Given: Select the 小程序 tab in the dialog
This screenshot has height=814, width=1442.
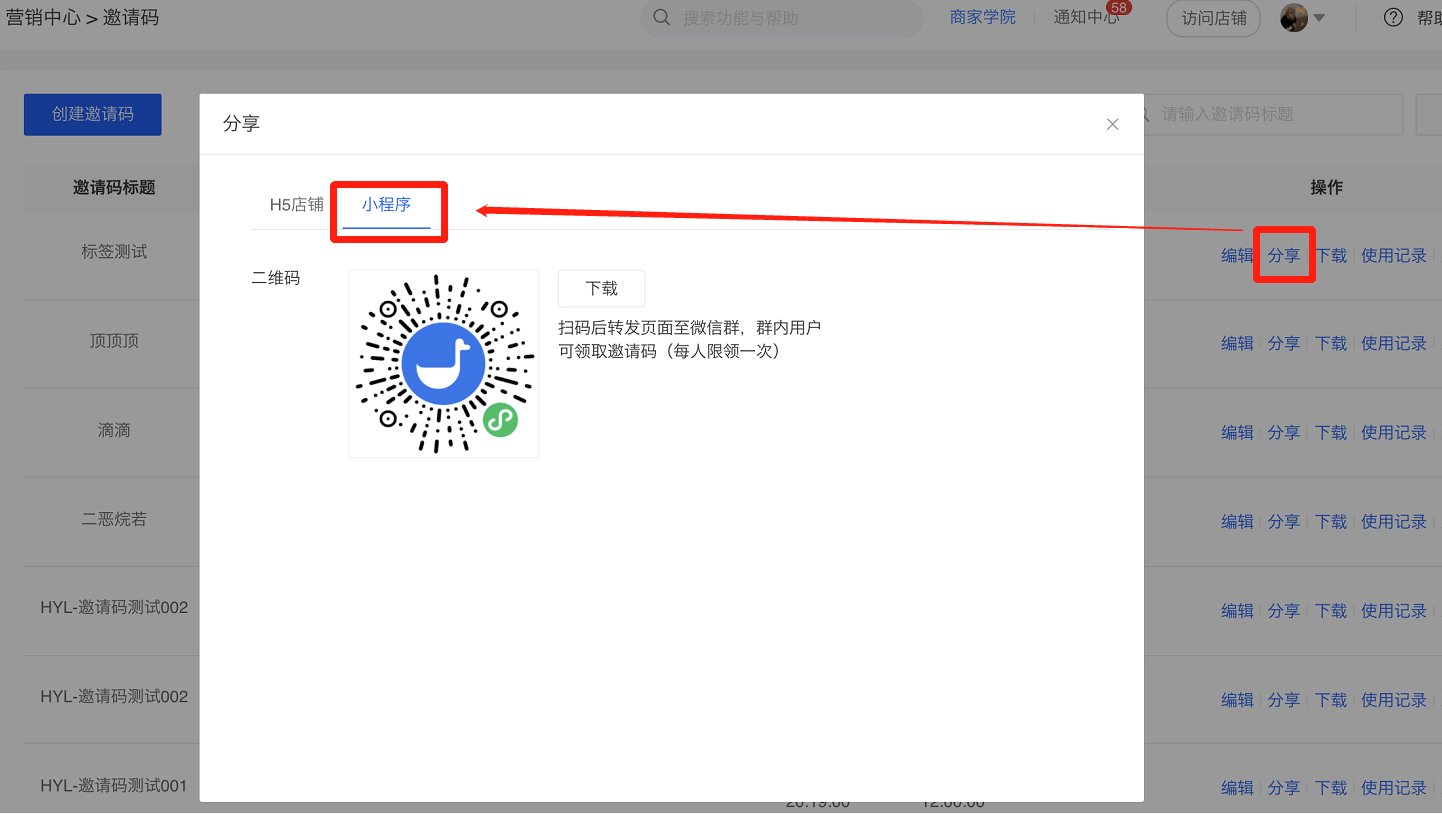Looking at the screenshot, I should tap(388, 204).
